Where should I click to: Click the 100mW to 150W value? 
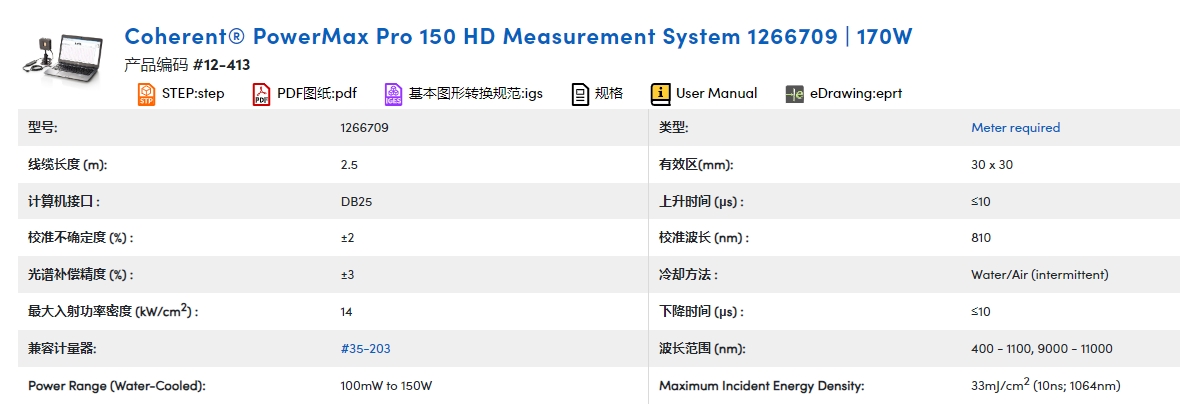pos(387,385)
